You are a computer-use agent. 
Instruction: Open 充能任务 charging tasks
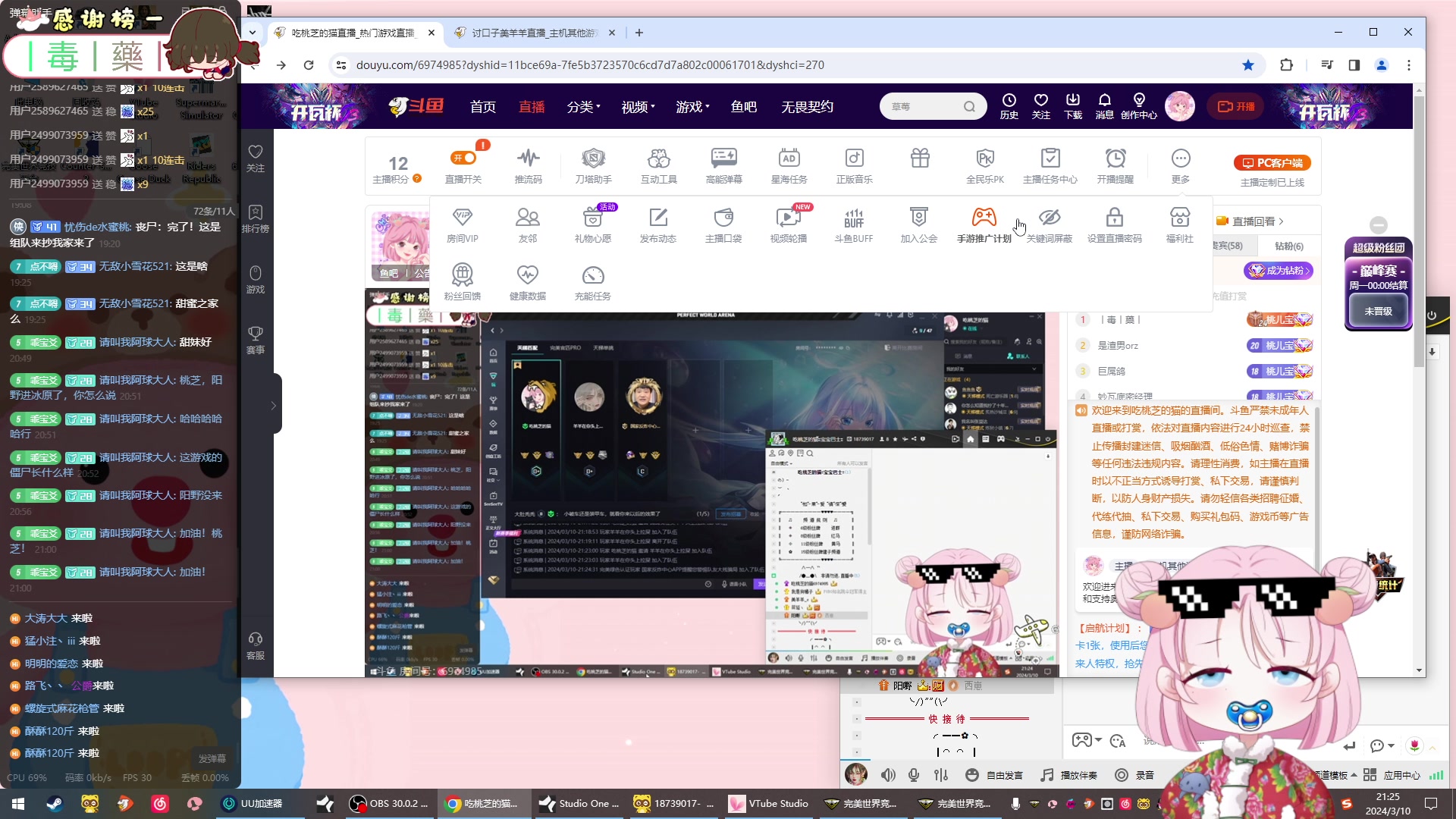coord(593,283)
